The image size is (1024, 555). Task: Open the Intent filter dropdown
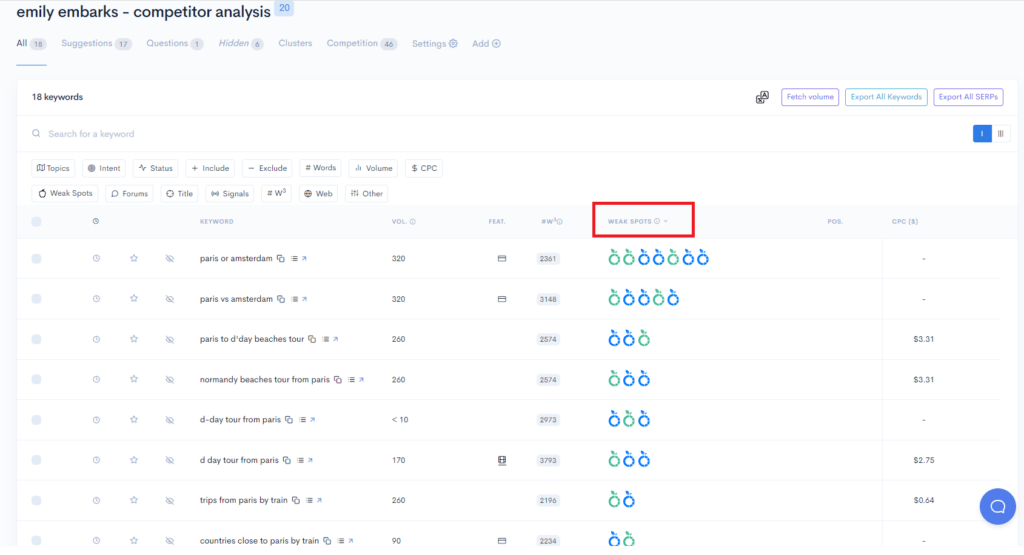click(x=103, y=168)
